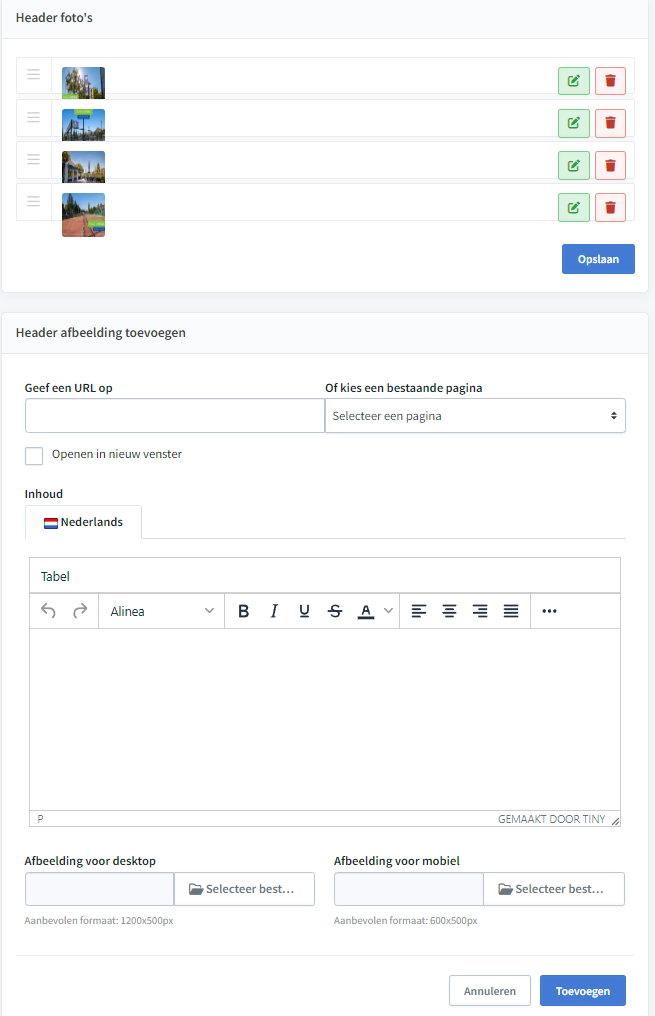Check Openen in nieuw venster
Viewport: 655px width, 1016px height.
[x=34, y=456]
